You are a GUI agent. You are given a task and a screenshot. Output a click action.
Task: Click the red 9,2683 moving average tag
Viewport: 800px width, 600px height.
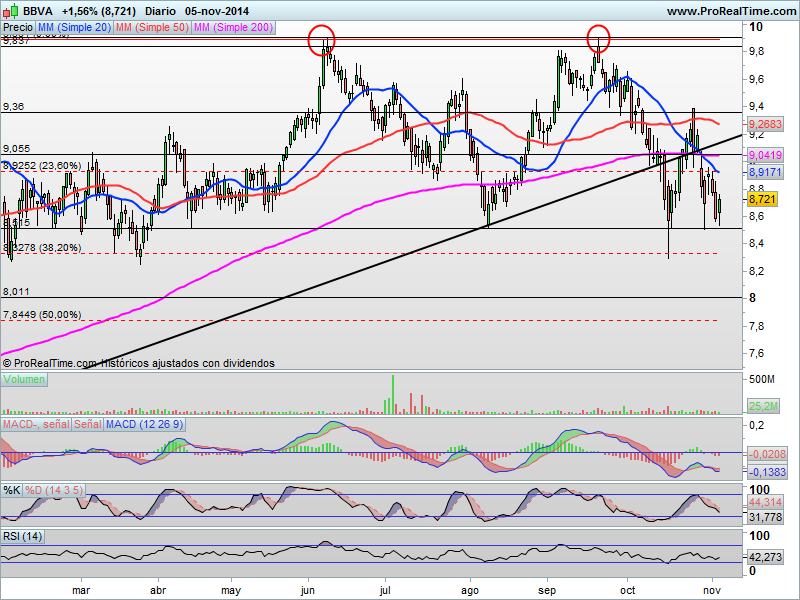(x=765, y=124)
